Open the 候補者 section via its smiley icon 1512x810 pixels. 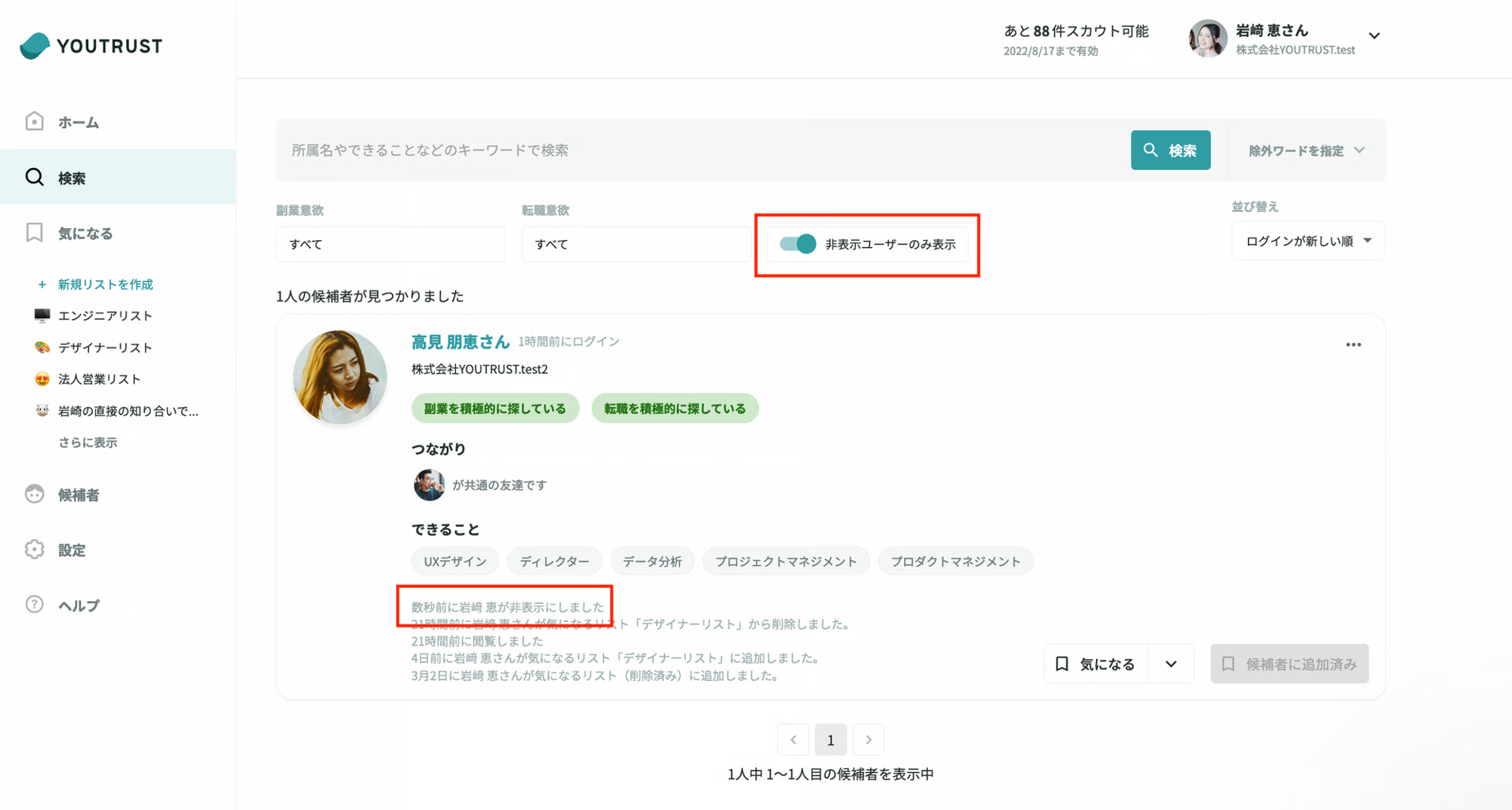click(x=34, y=494)
